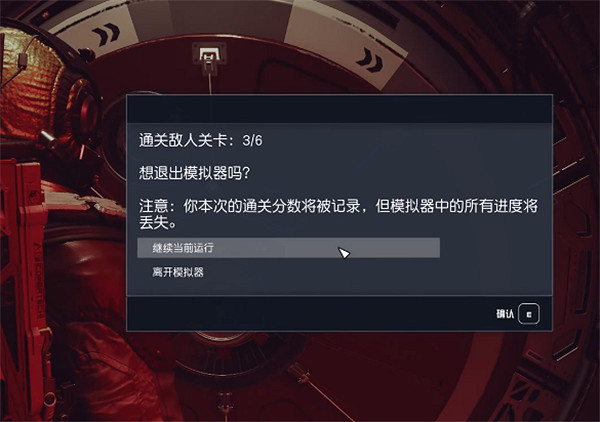Select the 继续当前运行 option

289,248
